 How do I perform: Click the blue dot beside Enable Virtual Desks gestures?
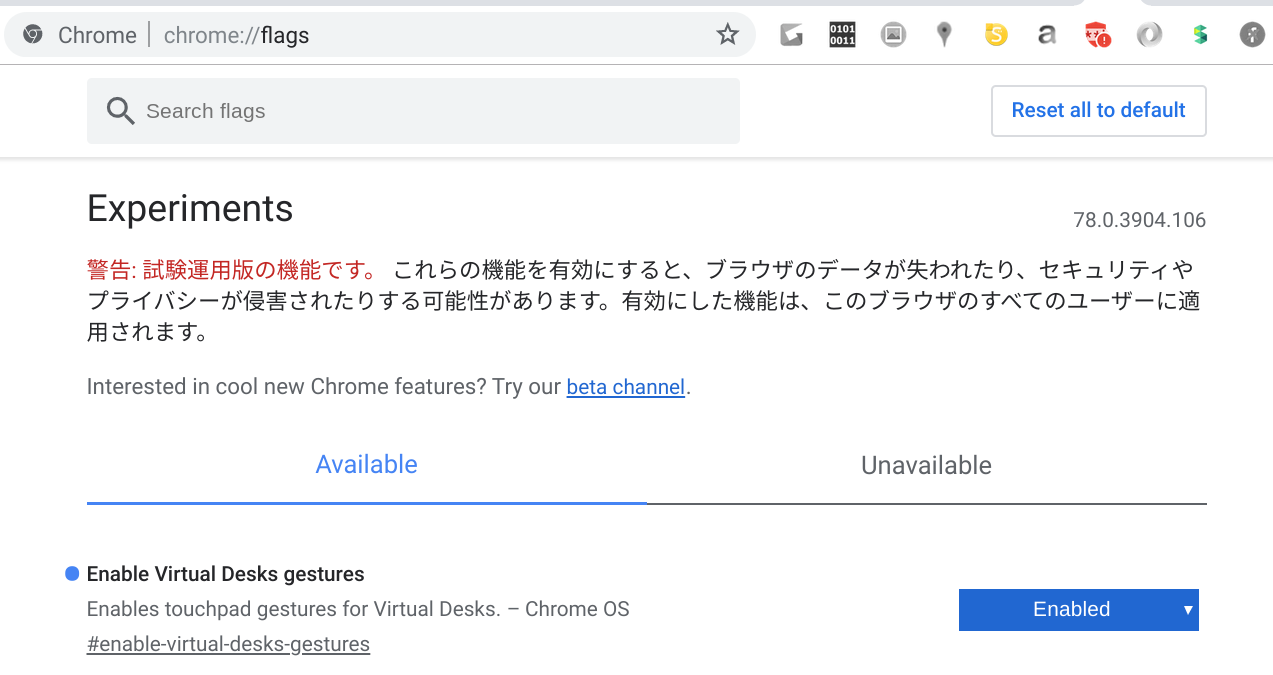72,574
